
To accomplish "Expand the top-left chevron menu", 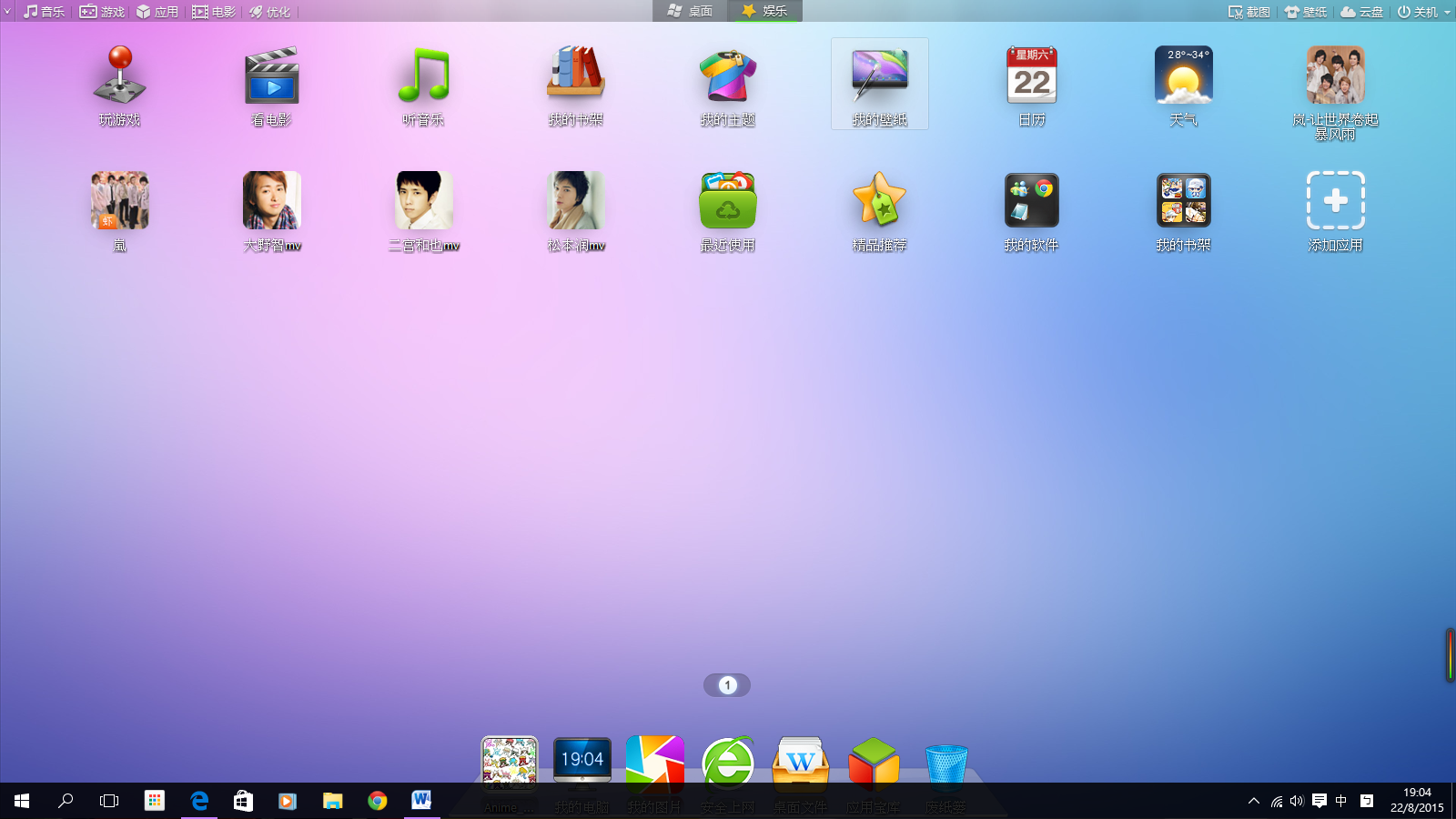I will 7,12.
